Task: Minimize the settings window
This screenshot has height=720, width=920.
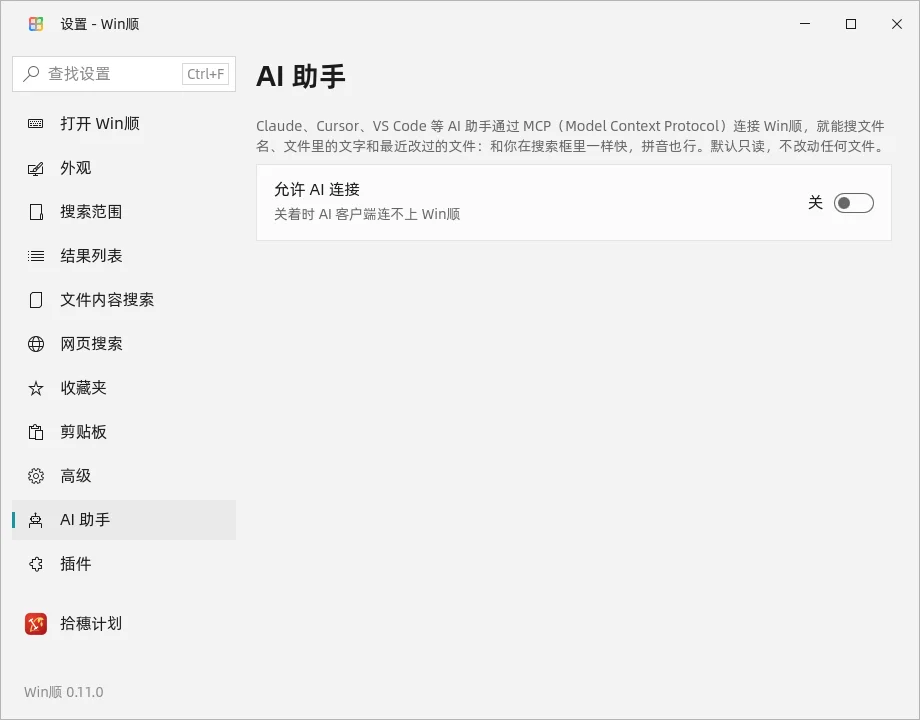Action: coord(805,24)
